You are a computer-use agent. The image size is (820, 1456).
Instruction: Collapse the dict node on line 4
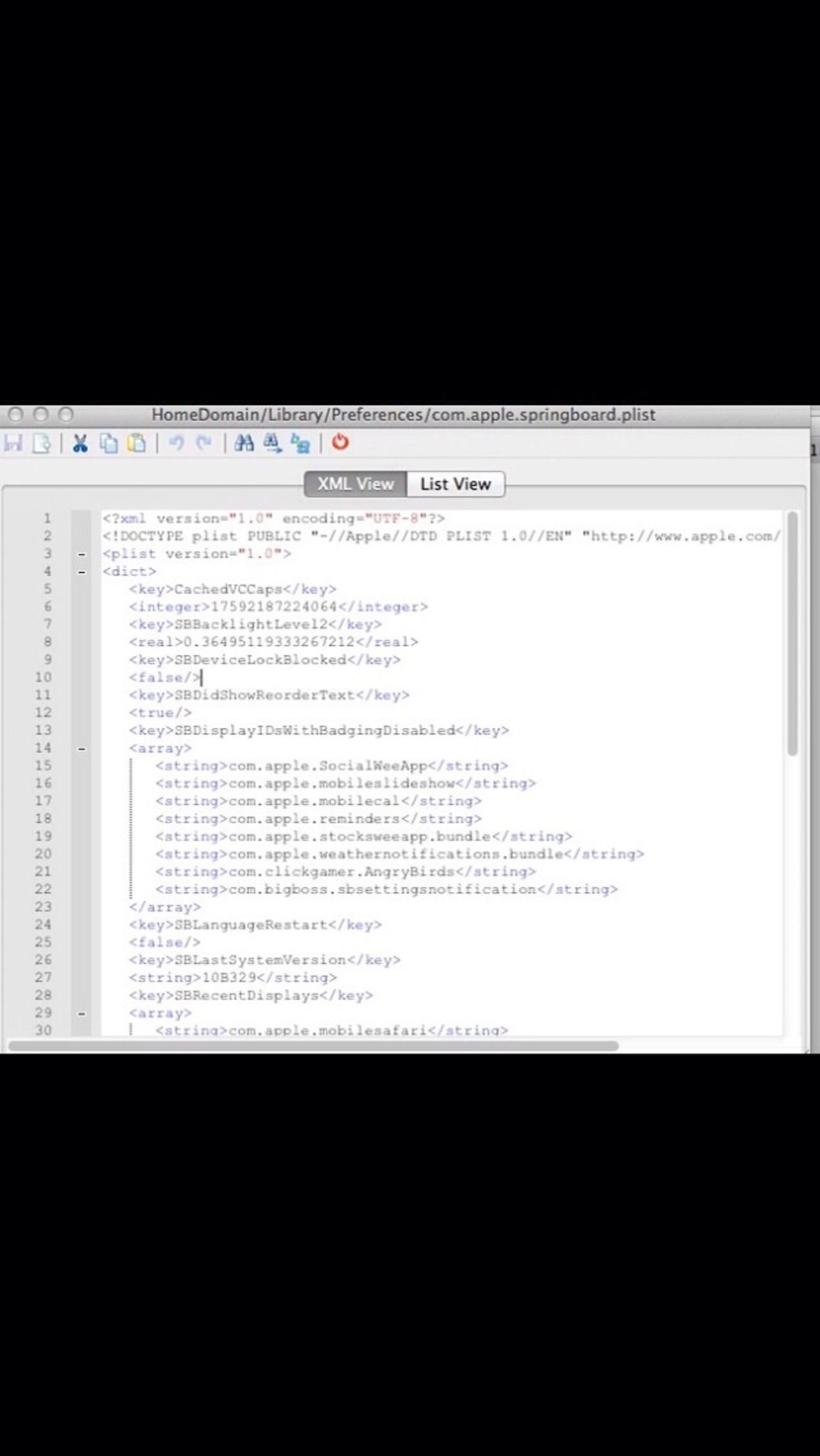point(81,572)
